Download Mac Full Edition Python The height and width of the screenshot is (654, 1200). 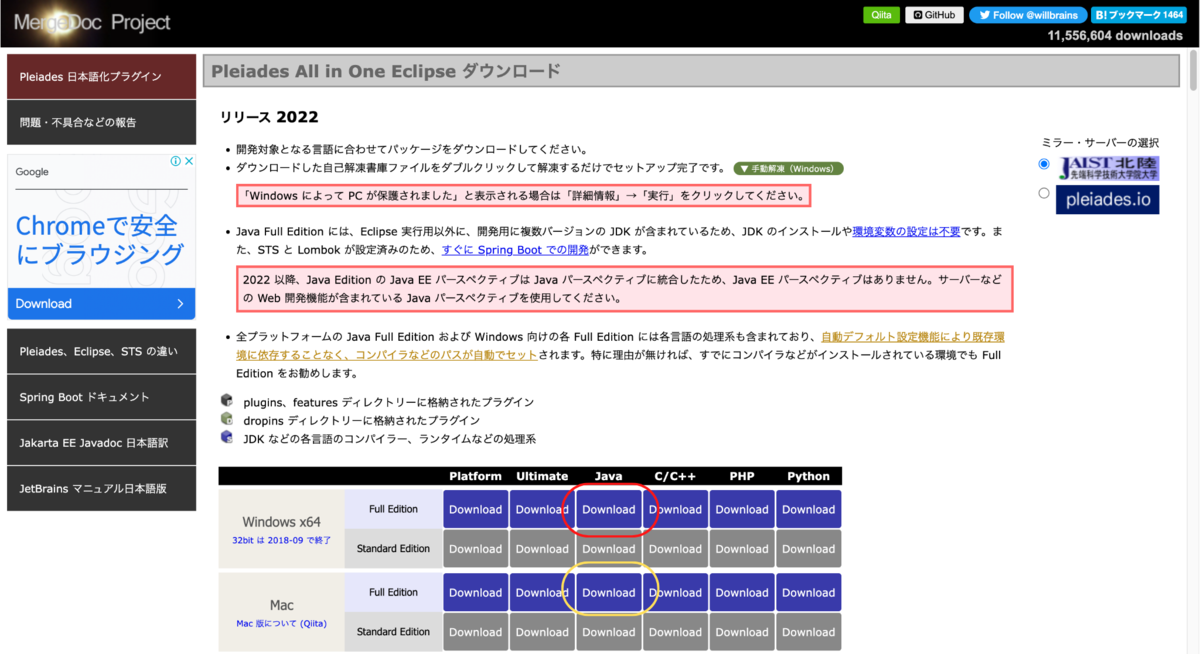[x=808, y=592]
